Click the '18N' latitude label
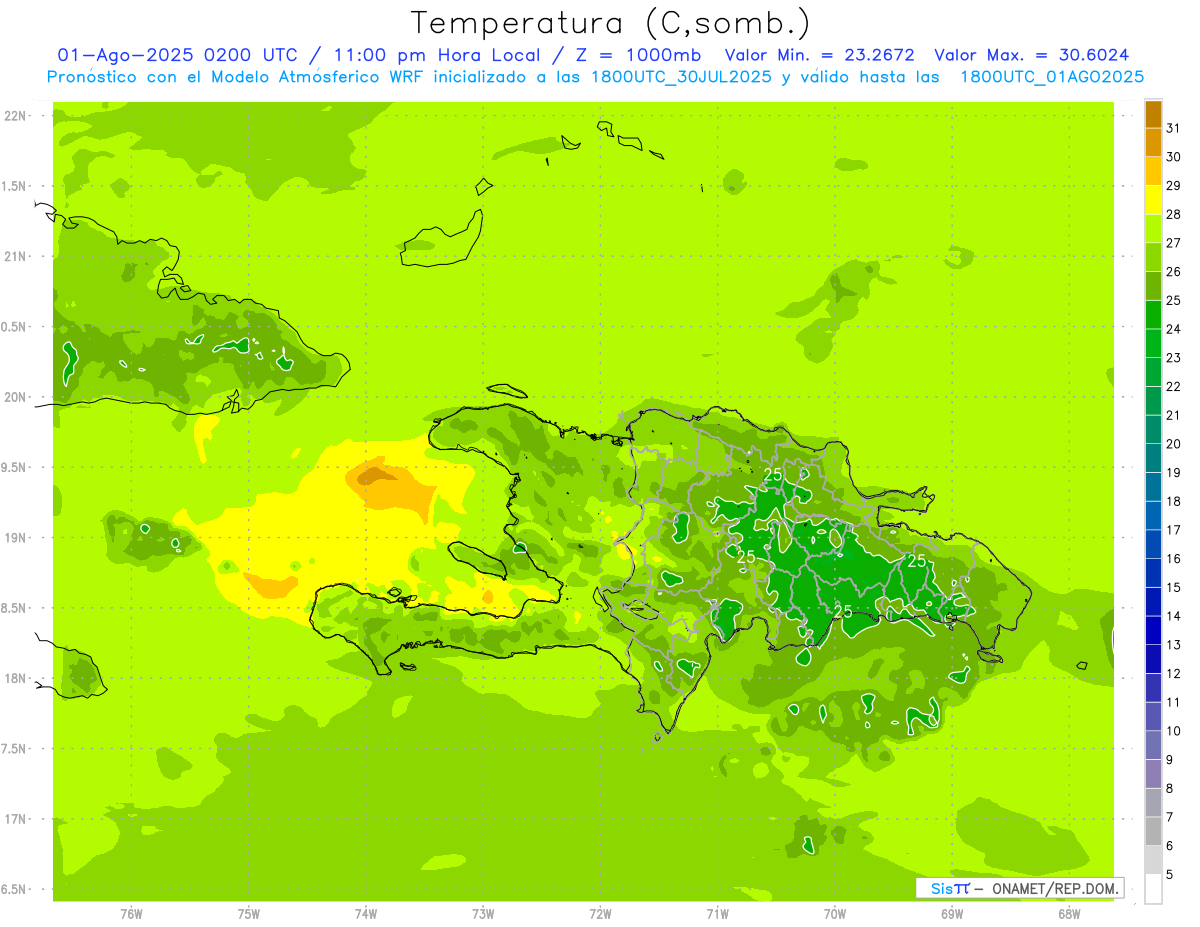 coord(16,679)
